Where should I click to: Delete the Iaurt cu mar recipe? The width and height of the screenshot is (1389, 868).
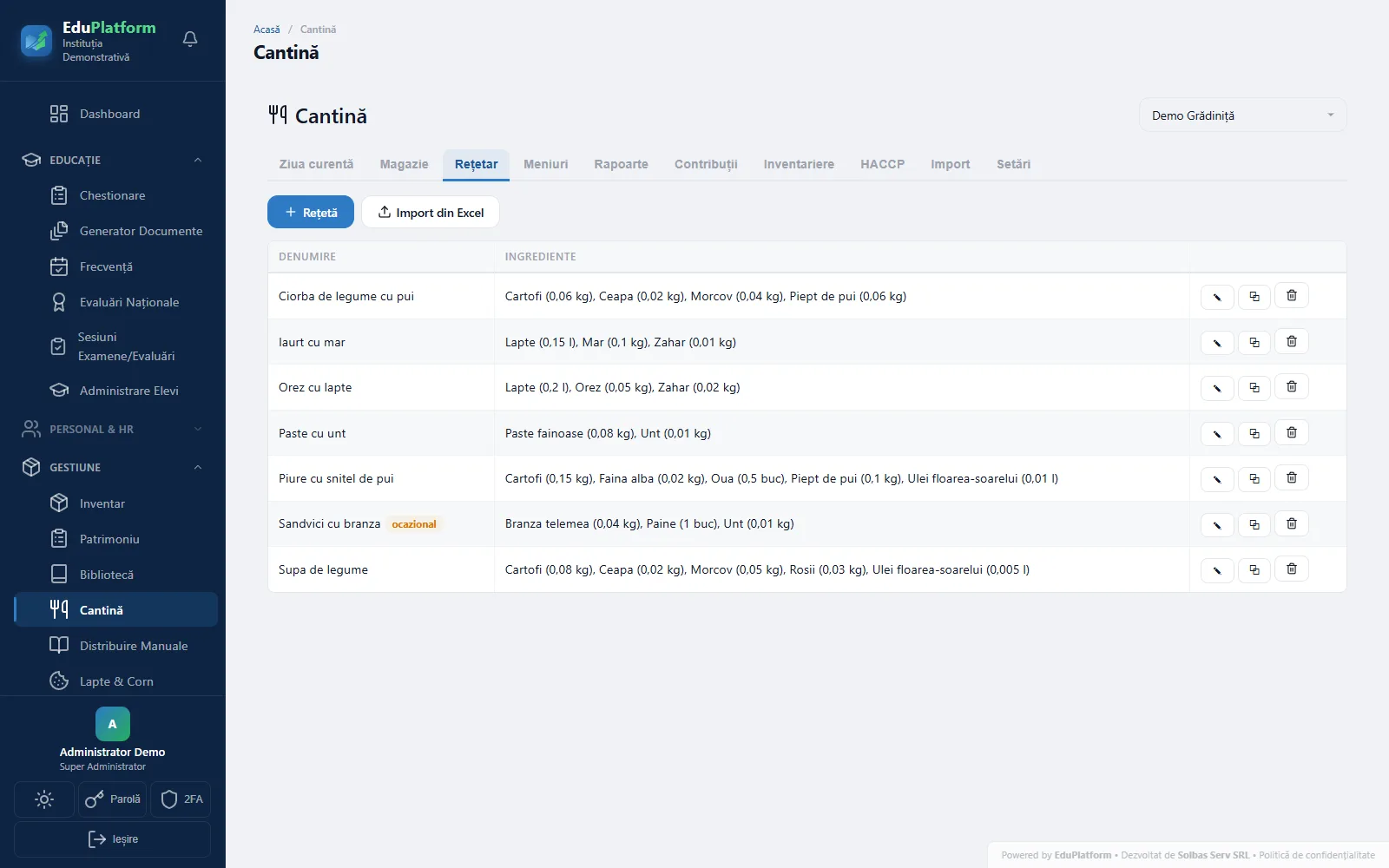pos(1292,341)
